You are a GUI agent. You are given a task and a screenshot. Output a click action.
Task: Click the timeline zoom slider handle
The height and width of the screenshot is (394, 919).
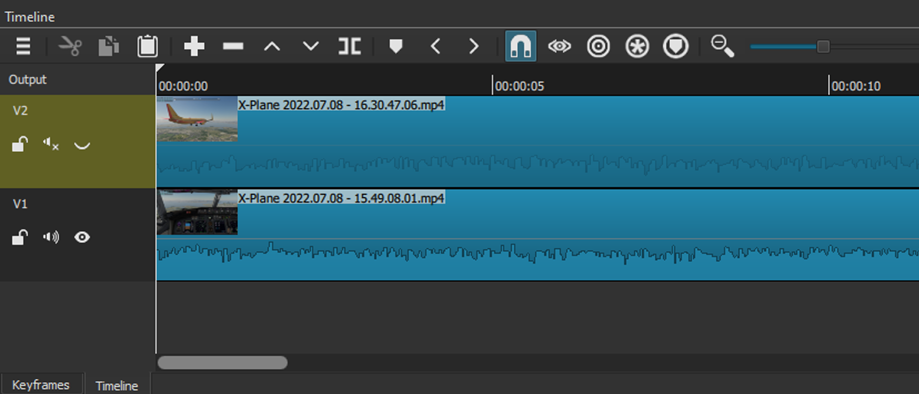coord(823,46)
